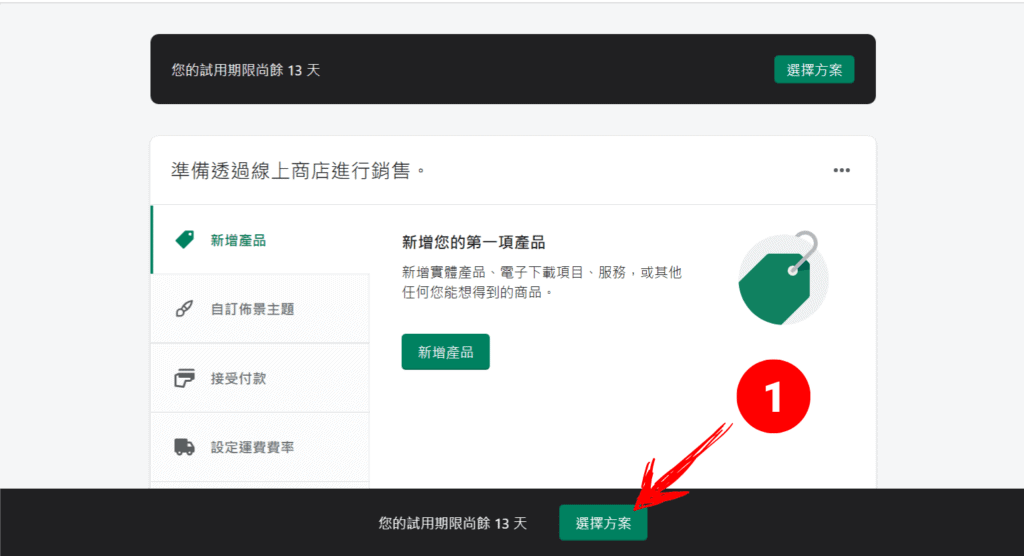Click the heading 新增您的第一項產品
1024x556 pixels.
tap(473, 243)
